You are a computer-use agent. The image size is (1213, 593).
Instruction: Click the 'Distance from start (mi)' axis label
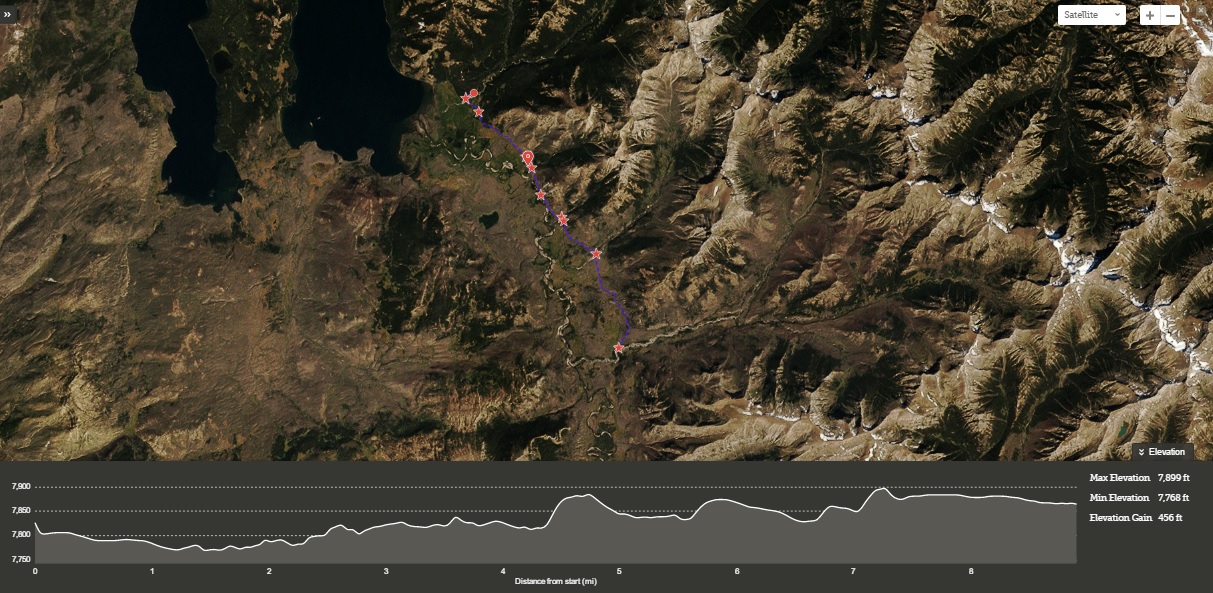[x=555, y=581]
